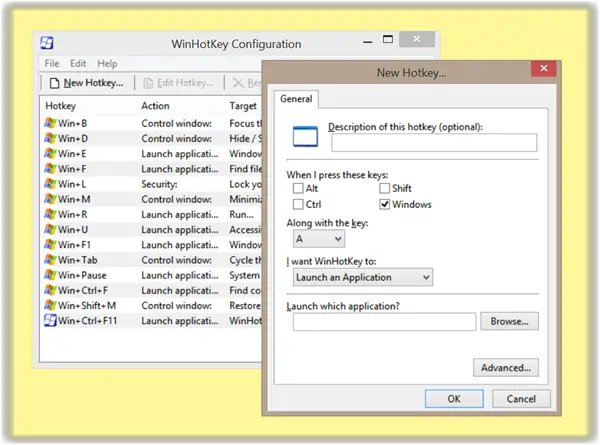Maximize the WinHotKey Configuration window
The image size is (600, 445).
tap(388, 39)
